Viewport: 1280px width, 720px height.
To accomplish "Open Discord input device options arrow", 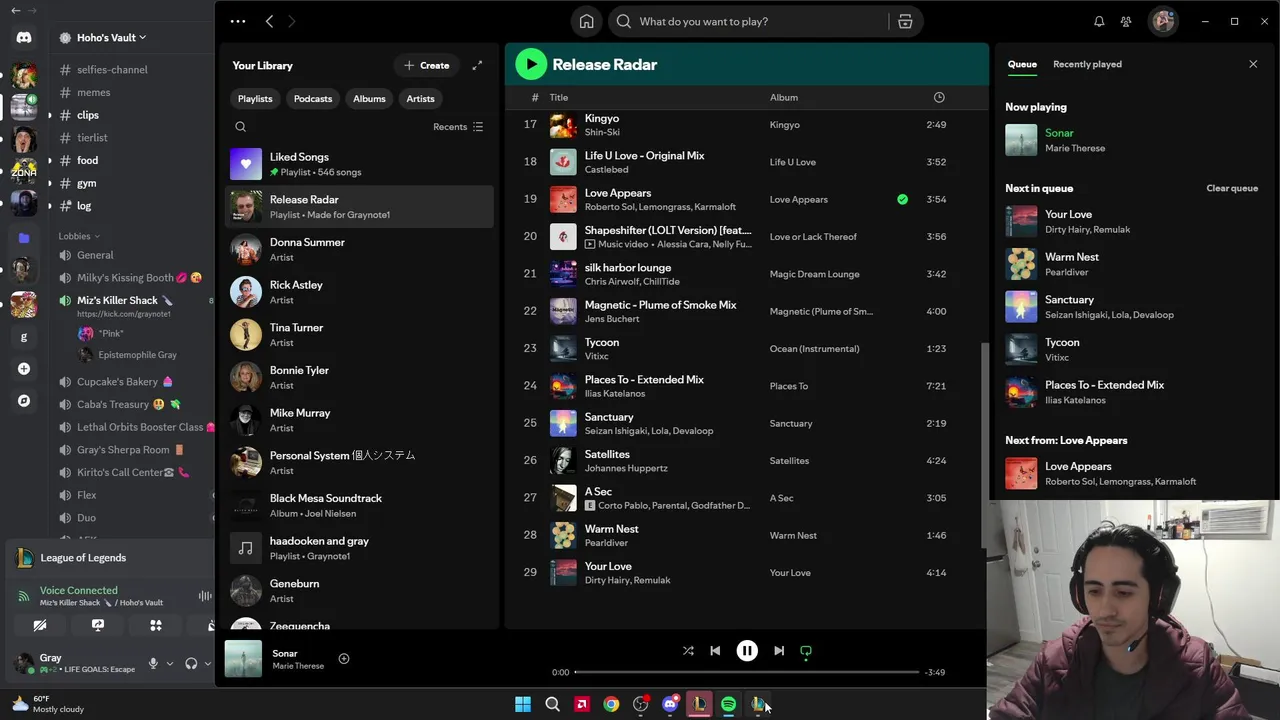I will click(169, 663).
